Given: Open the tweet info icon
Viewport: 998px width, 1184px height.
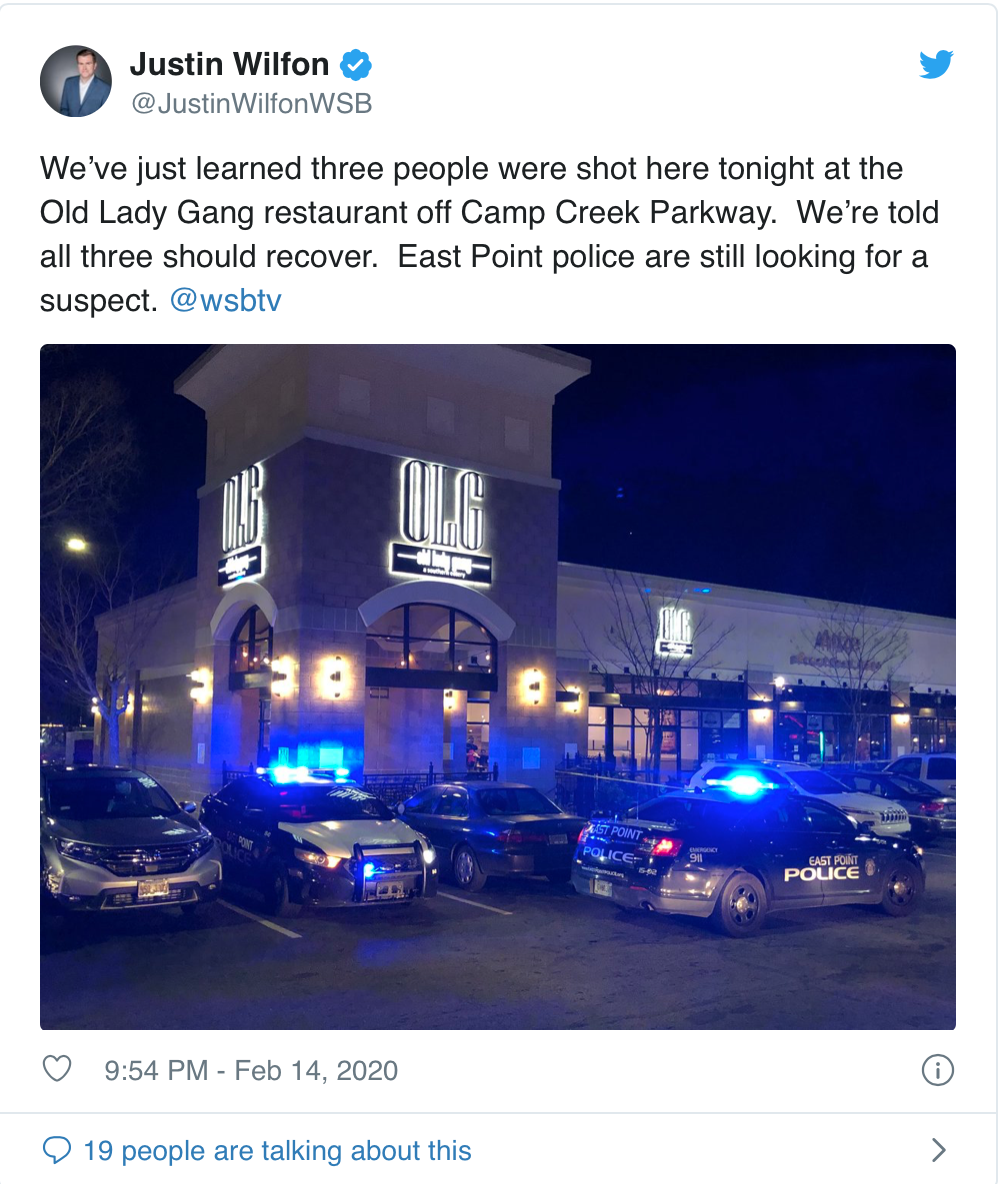Looking at the screenshot, I should click(x=938, y=1070).
